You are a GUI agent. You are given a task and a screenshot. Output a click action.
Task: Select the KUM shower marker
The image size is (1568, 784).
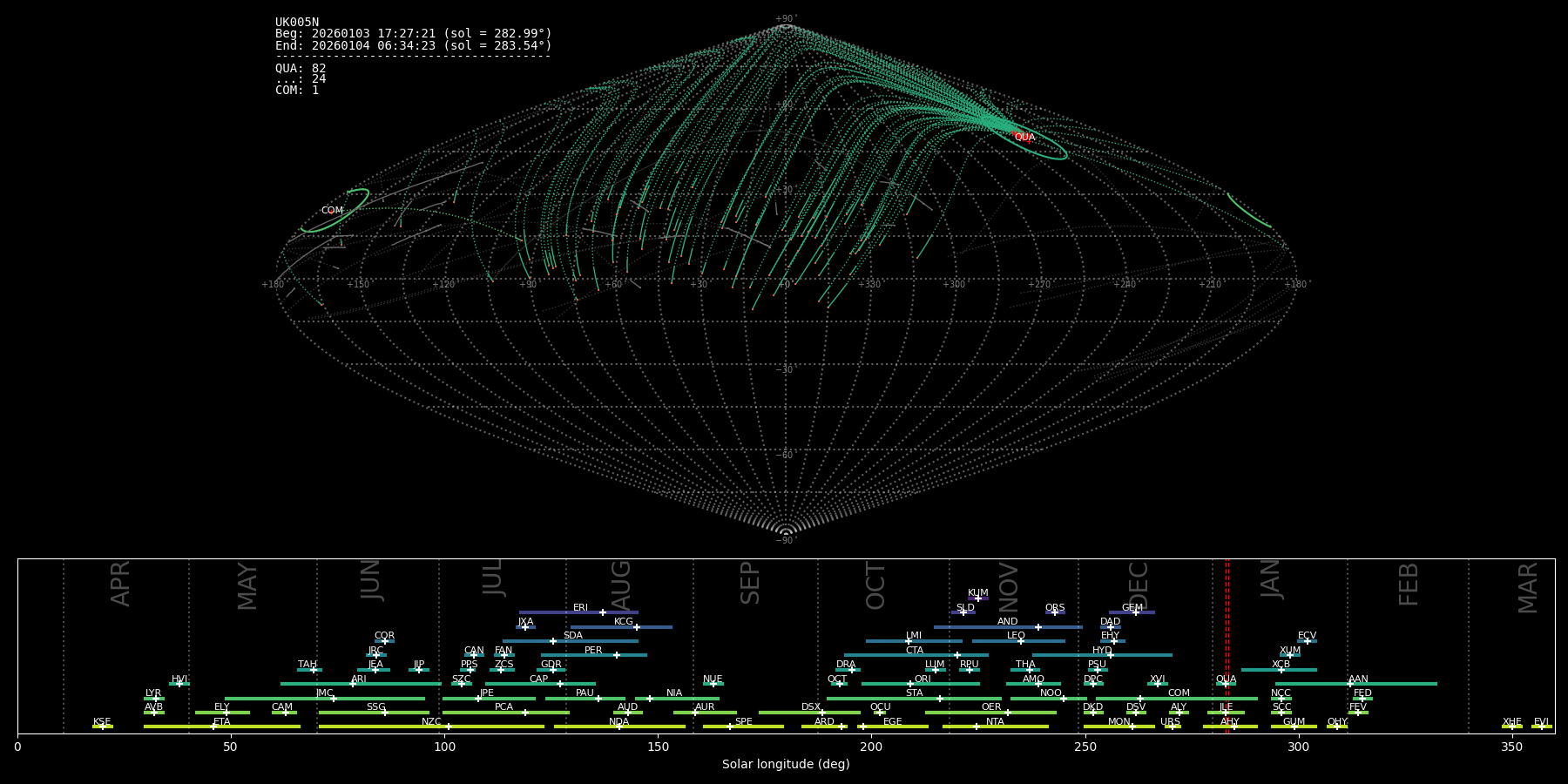[977, 598]
